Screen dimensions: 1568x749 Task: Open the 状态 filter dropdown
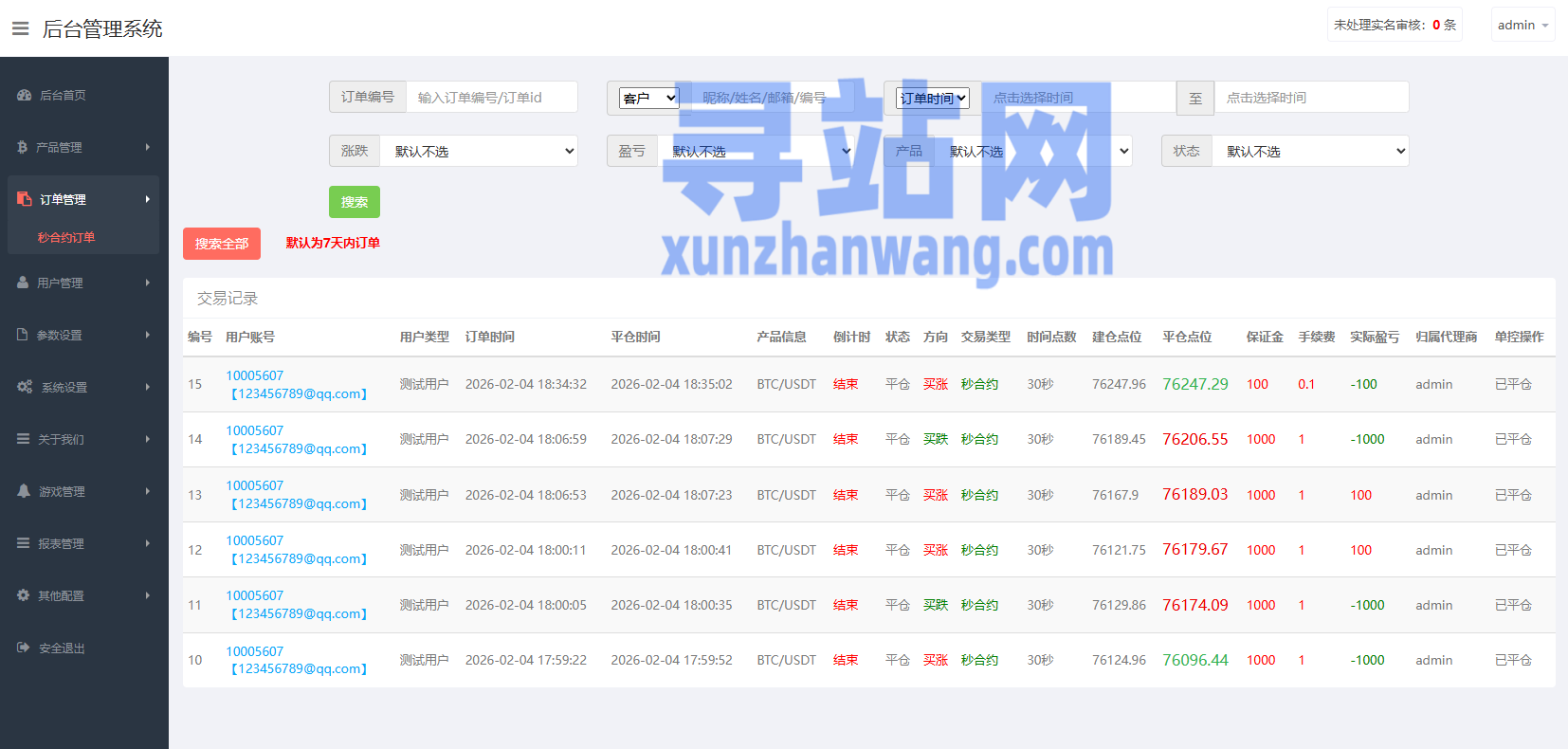[x=1310, y=152]
